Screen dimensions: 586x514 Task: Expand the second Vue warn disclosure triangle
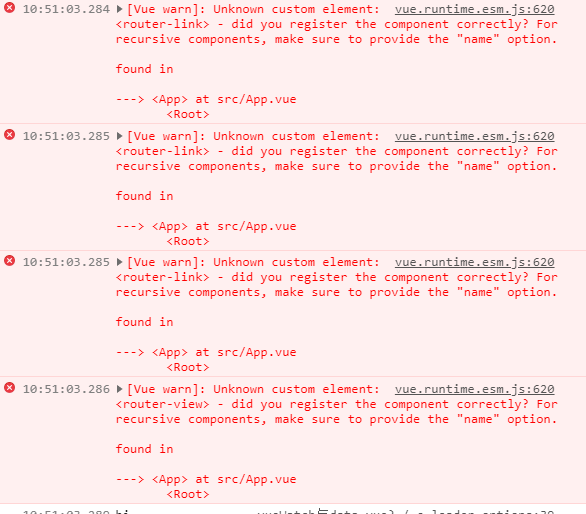[120, 136]
